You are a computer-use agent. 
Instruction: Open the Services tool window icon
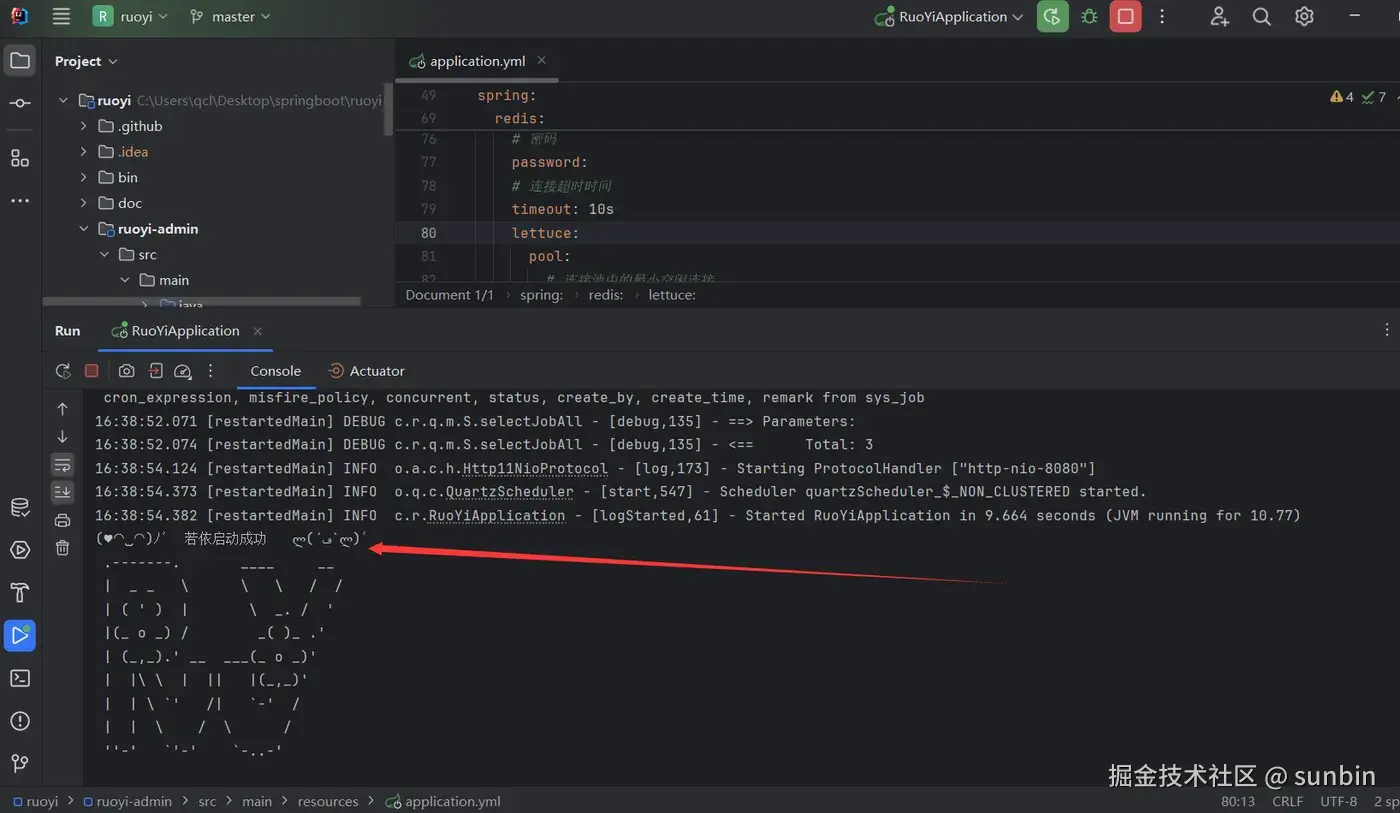tap(20, 550)
